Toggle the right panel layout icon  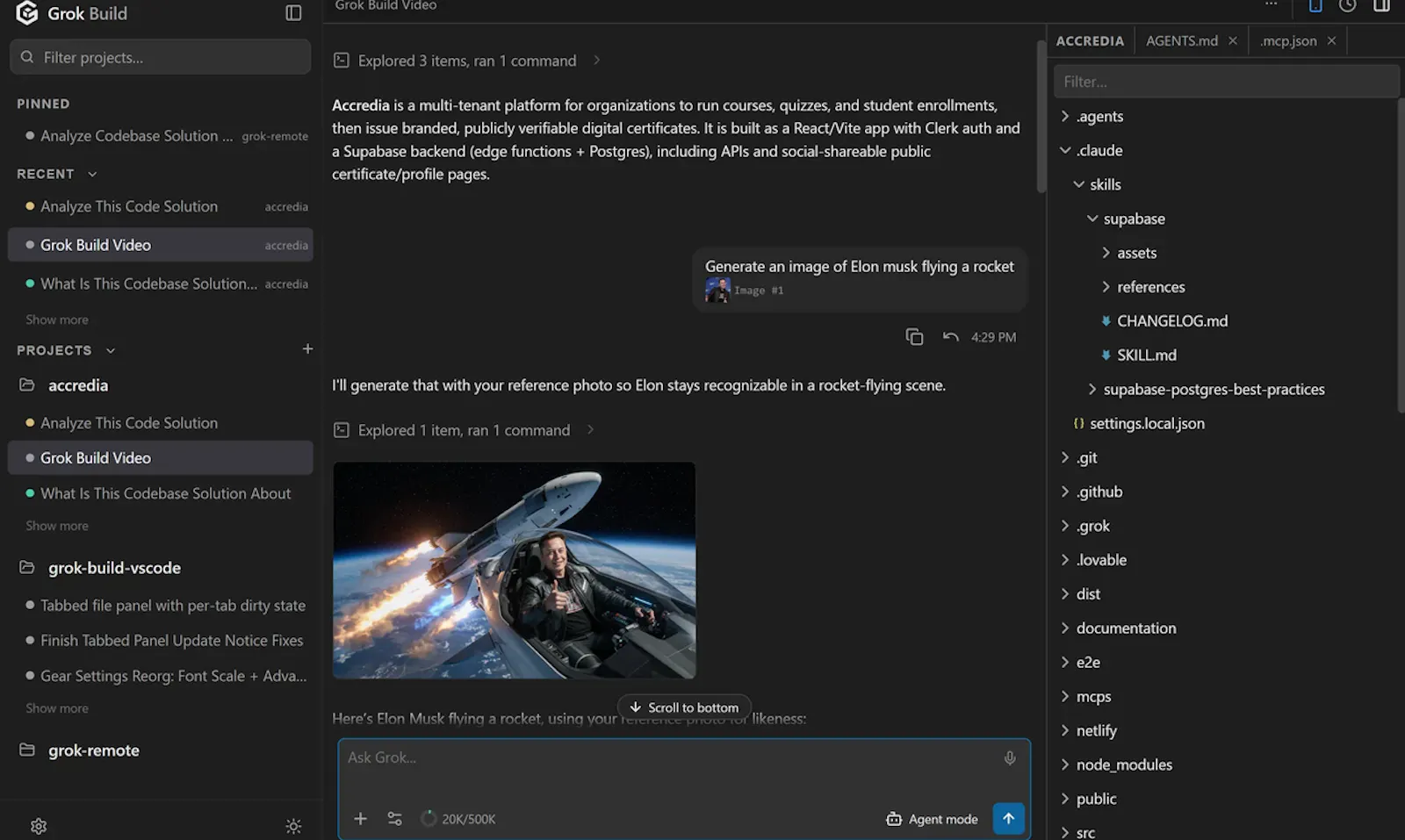[x=1381, y=5]
